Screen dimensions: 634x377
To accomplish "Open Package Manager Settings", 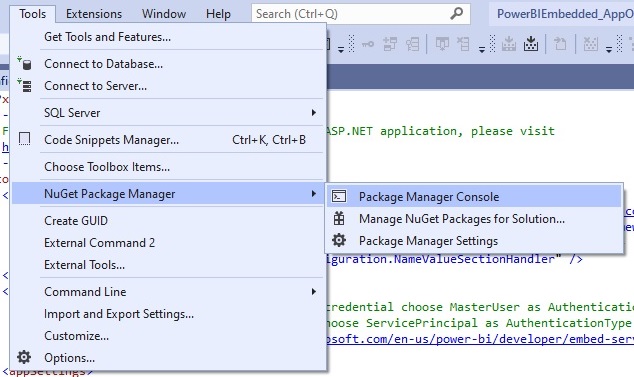I will pos(474,241).
